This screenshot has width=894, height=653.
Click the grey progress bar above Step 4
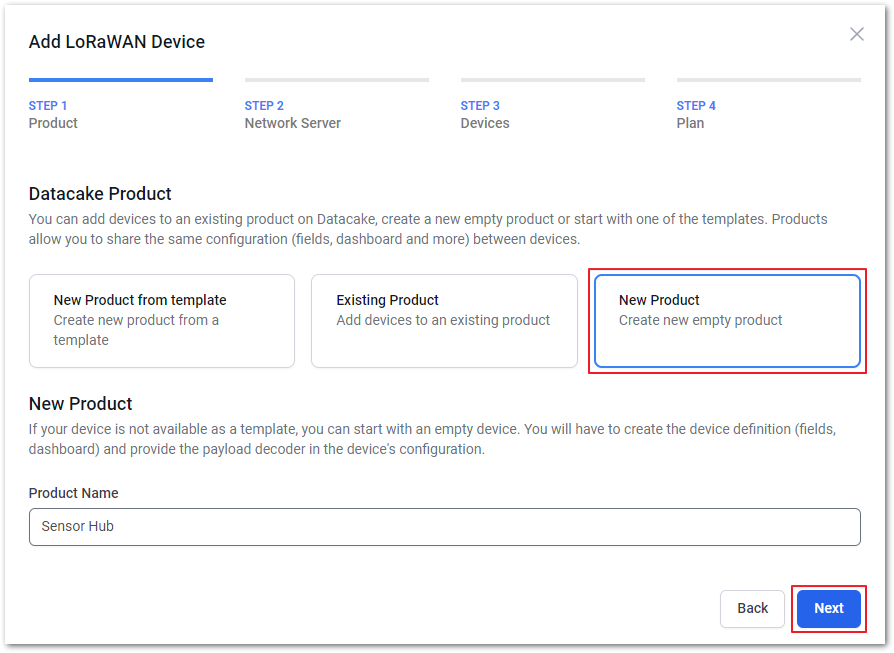769,80
